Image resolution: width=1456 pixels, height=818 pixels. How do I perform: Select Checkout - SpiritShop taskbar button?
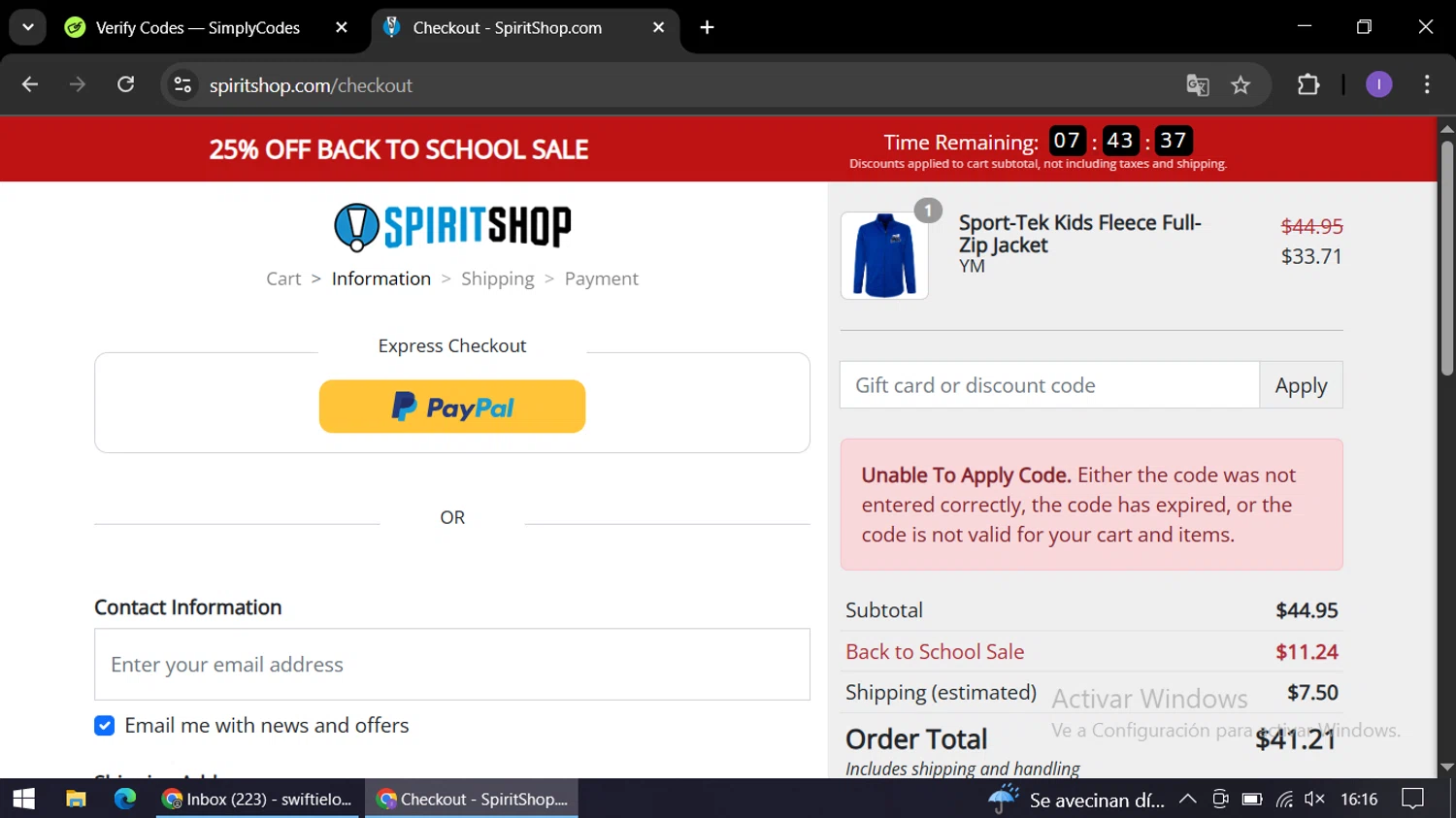[472, 799]
